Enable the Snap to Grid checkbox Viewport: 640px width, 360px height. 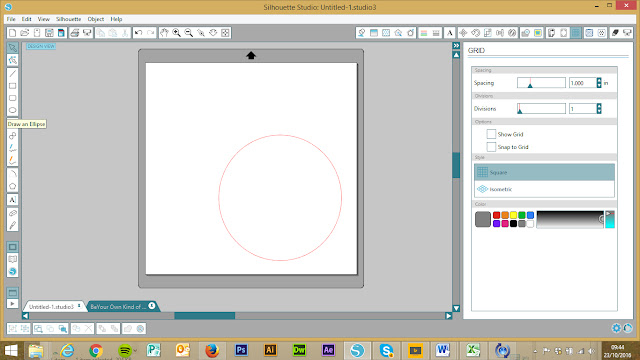click(x=491, y=147)
